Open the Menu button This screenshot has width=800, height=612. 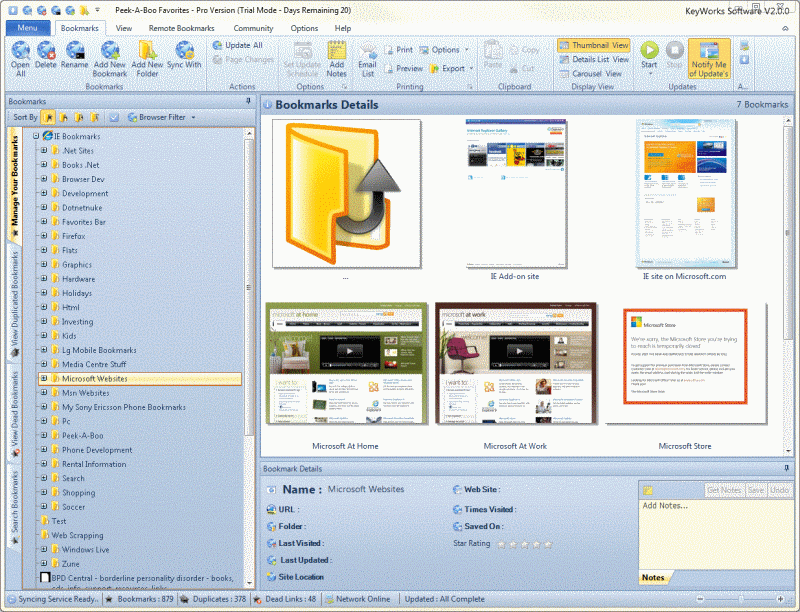[x=28, y=28]
